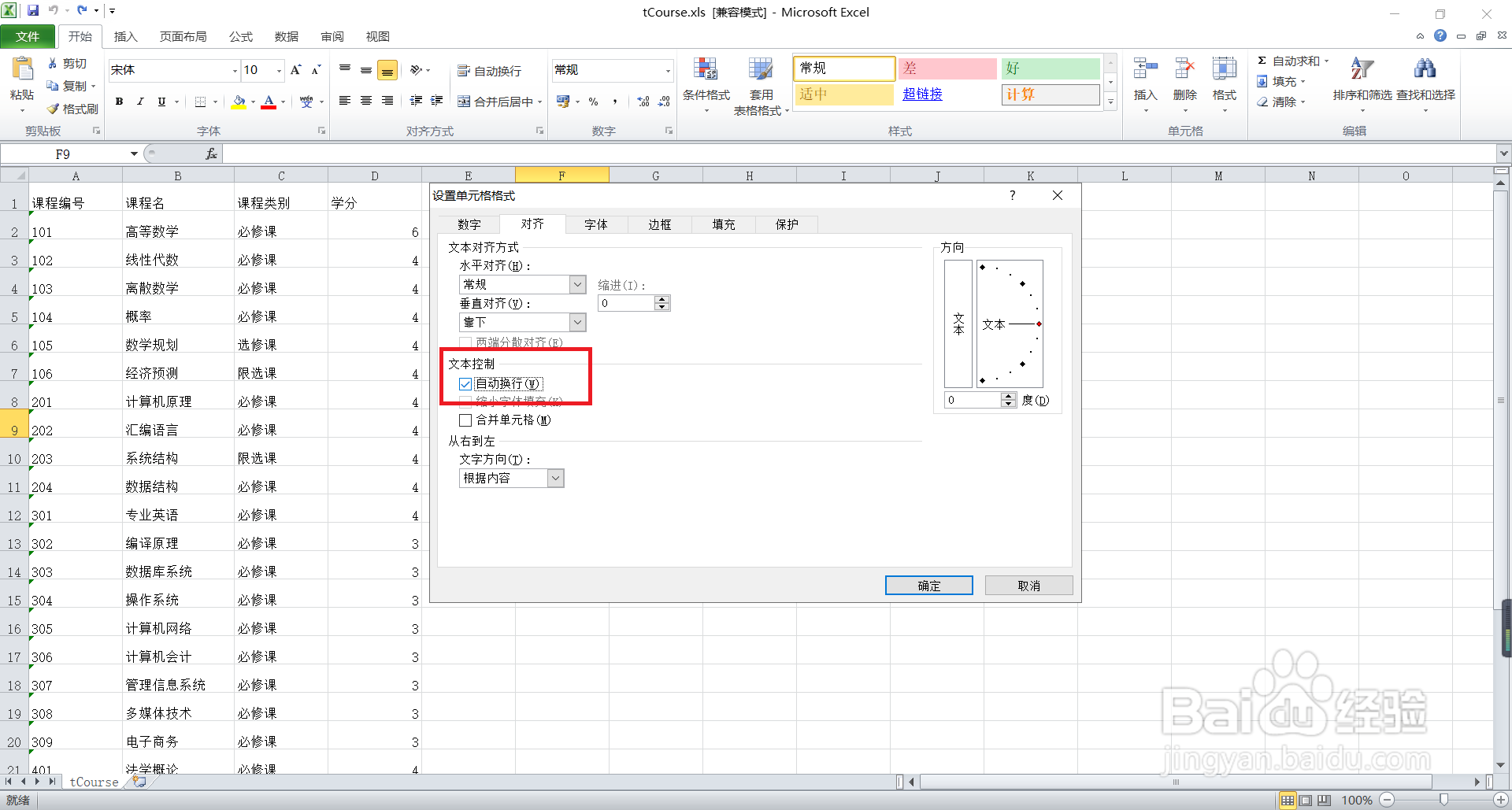
Task: Open the 文件 File tab
Action: (x=28, y=36)
